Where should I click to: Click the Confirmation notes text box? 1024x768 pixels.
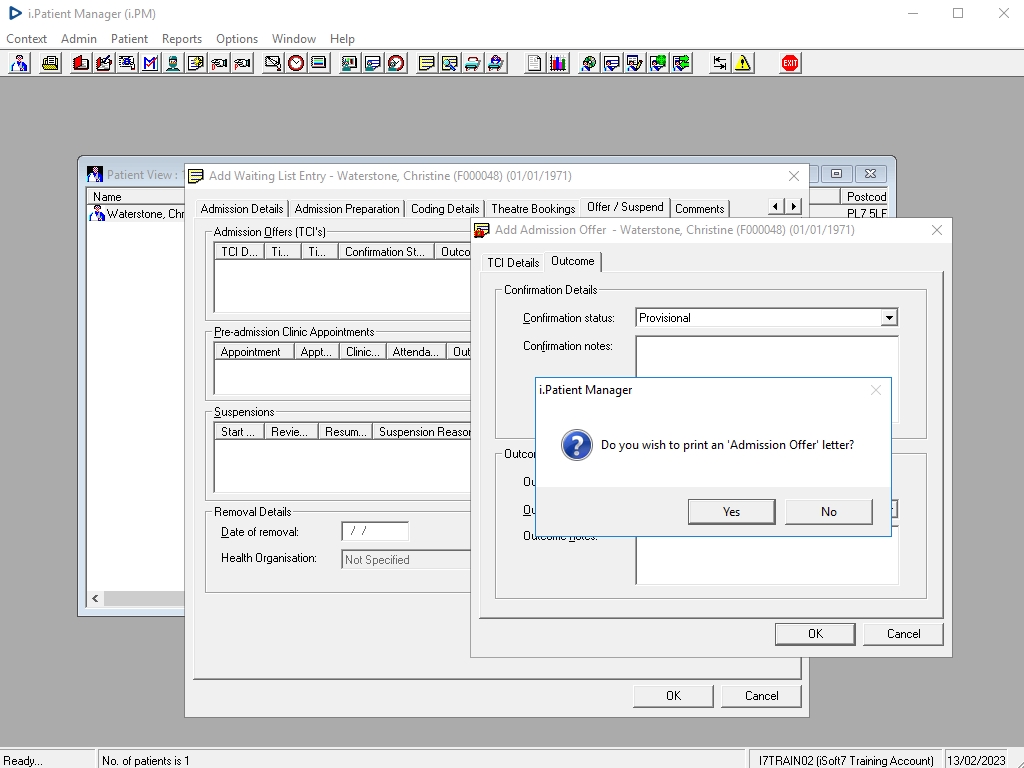[x=767, y=357]
